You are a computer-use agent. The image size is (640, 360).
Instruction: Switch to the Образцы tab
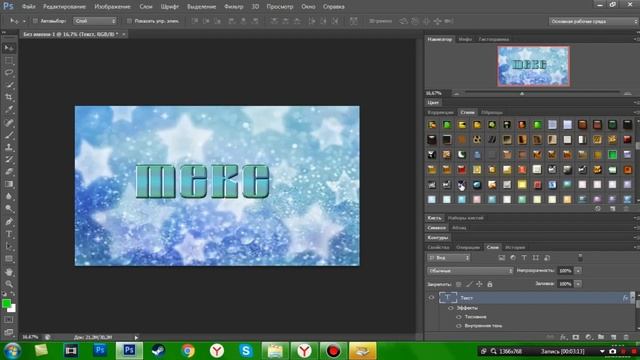492,112
